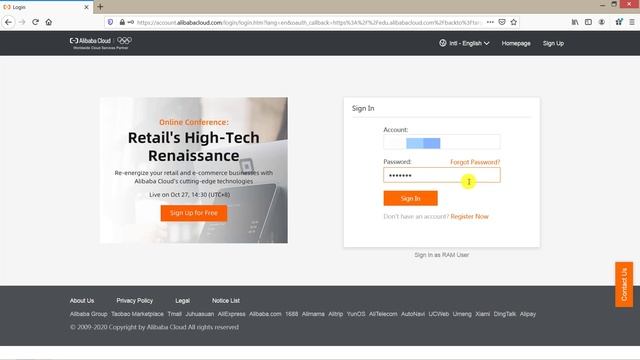Open the page actions three-dots menu
The width and height of the screenshot is (640, 360).
coord(490,22)
